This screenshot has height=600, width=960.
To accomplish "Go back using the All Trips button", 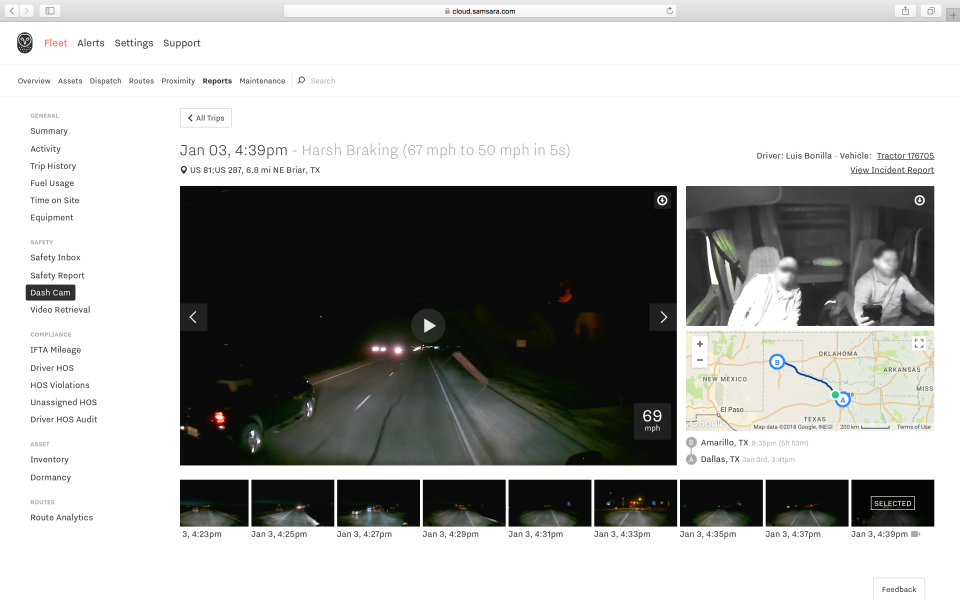I will pos(205,117).
